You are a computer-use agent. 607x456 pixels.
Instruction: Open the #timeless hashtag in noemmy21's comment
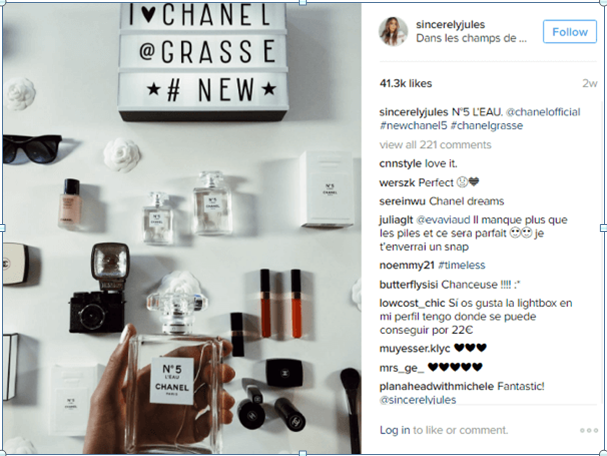pos(462,265)
